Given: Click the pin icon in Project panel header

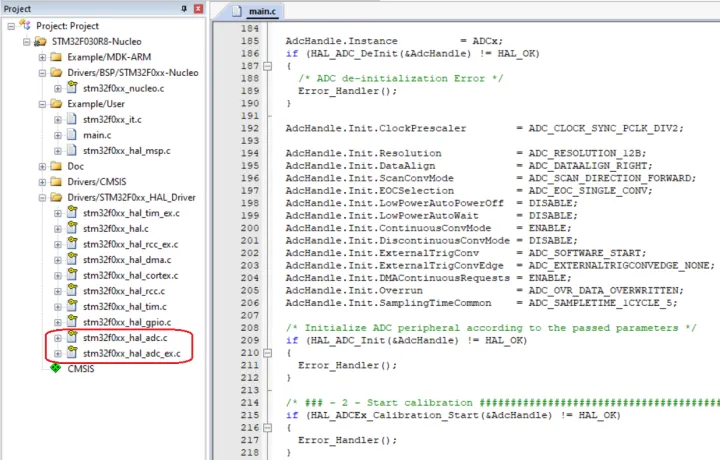Looking at the screenshot, I should coord(184,9).
